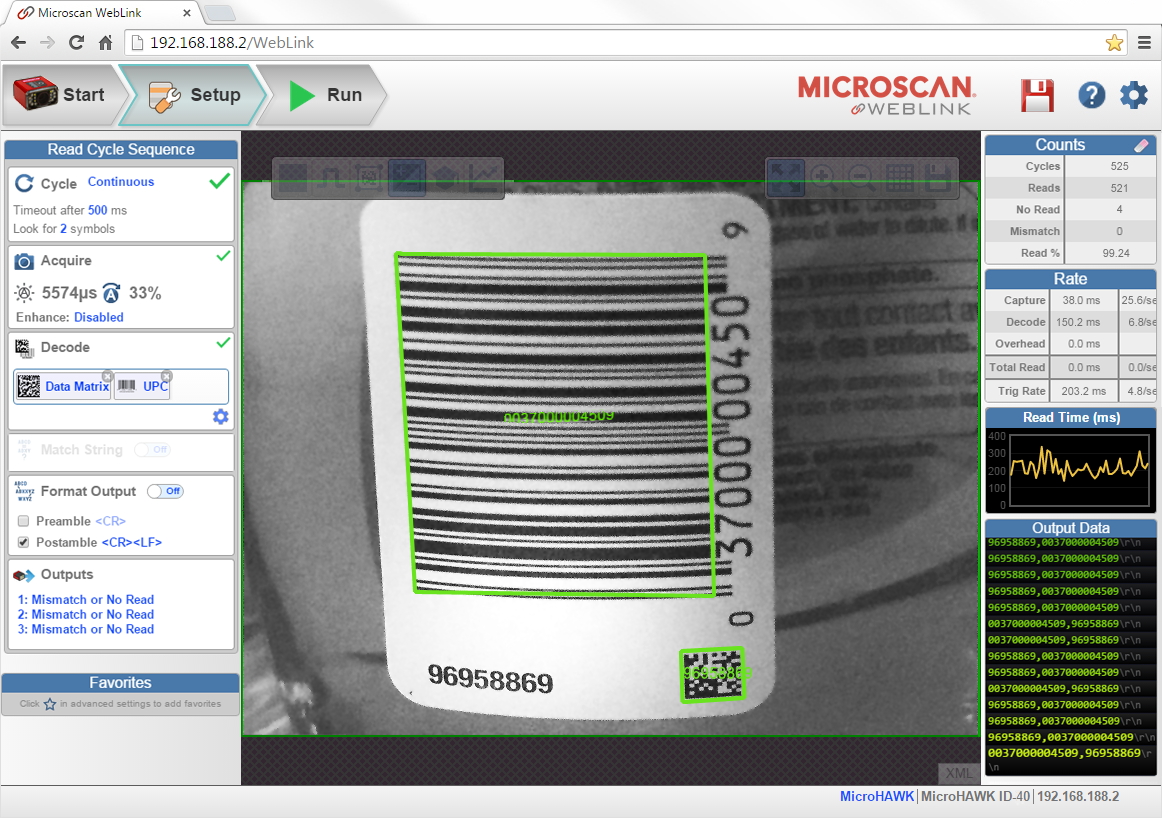Viewport: 1162px width, 818px height.
Task: Go to browser home page
Action: click(105, 43)
